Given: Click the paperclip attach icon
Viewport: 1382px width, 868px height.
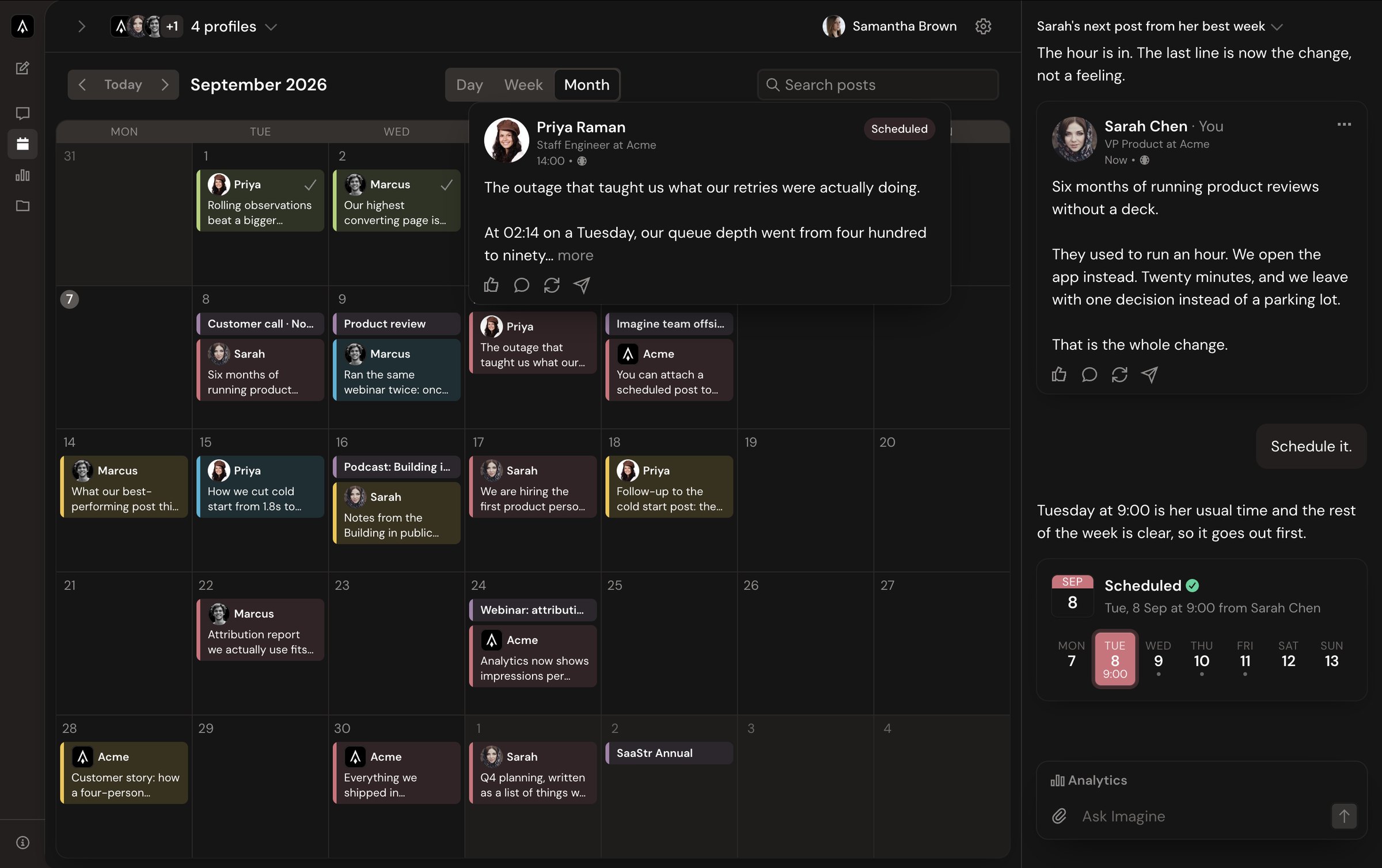Looking at the screenshot, I should 1060,816.
